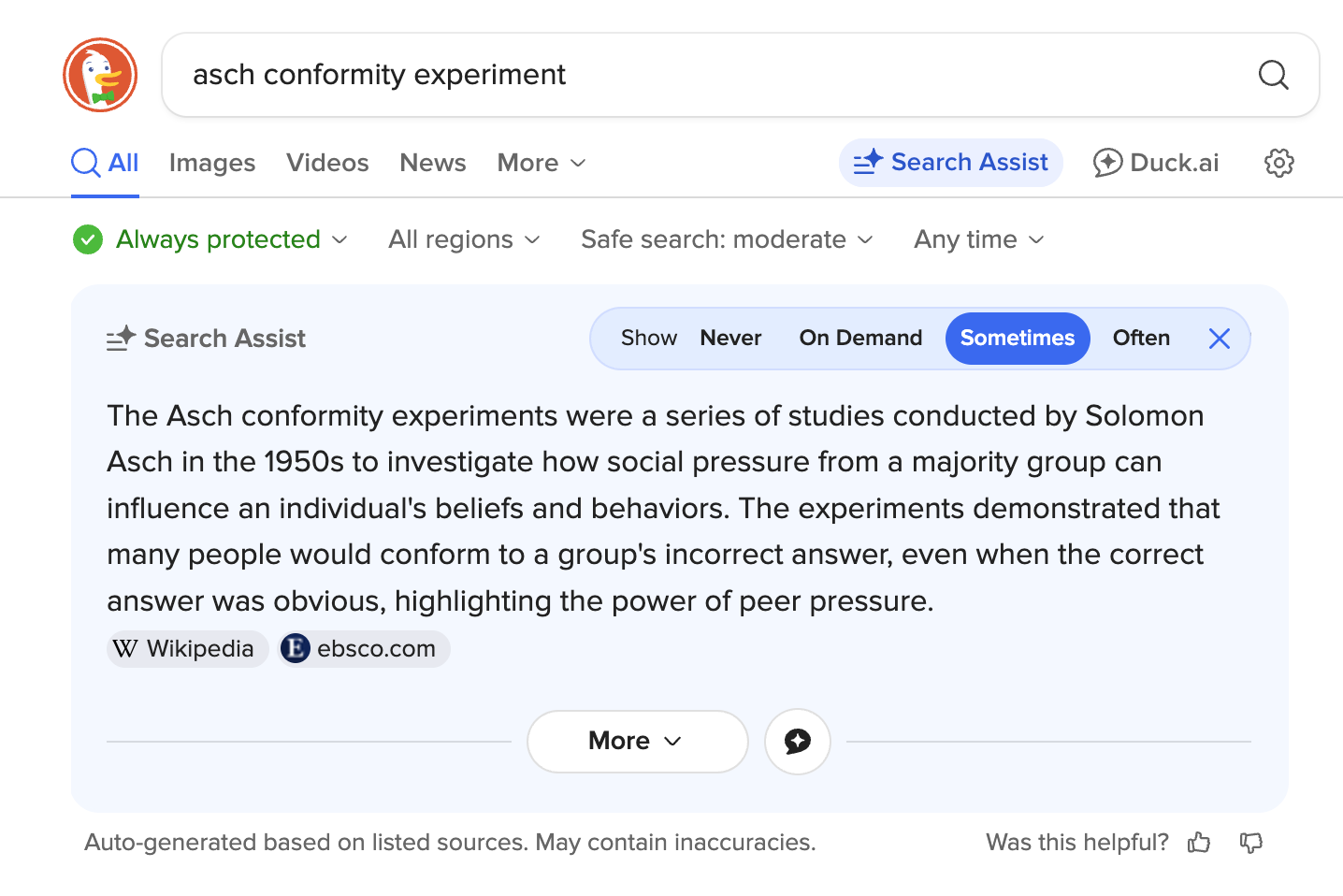This screenshot has height=896, width=1343.
Task: Switch to the Images tab
Action: pyautogui.click(x=212, y=164)
